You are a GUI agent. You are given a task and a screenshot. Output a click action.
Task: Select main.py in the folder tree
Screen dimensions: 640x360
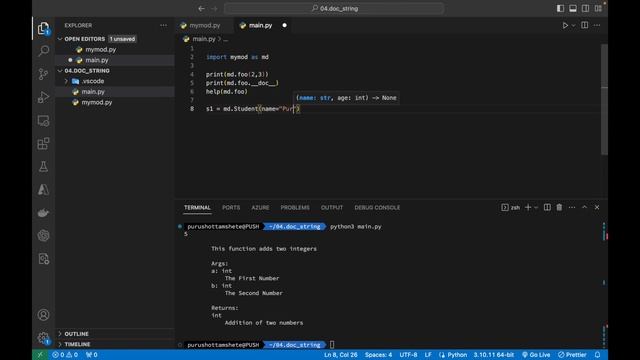point(93,92)
